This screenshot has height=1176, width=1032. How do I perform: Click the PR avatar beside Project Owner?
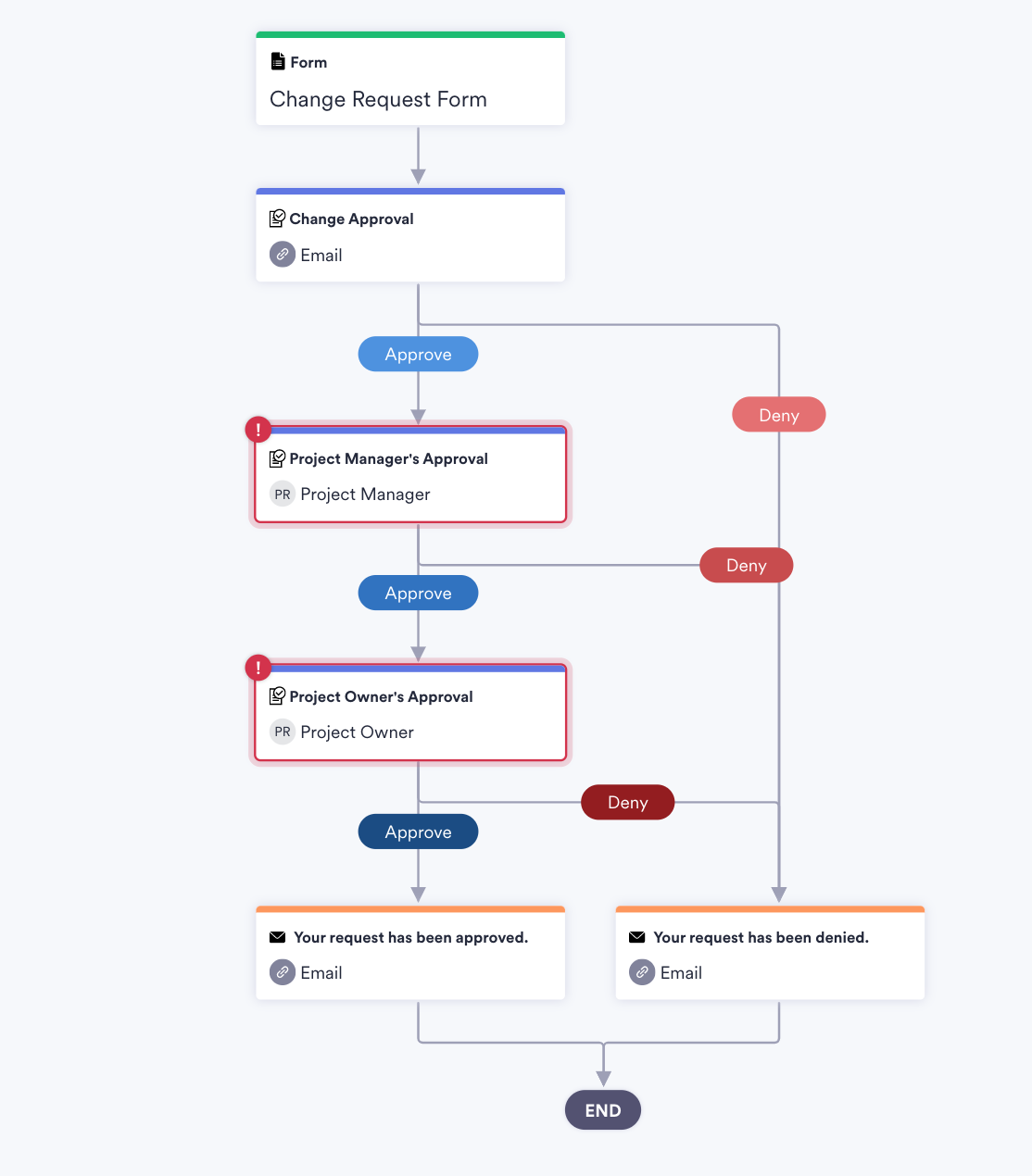pos(283,732)
